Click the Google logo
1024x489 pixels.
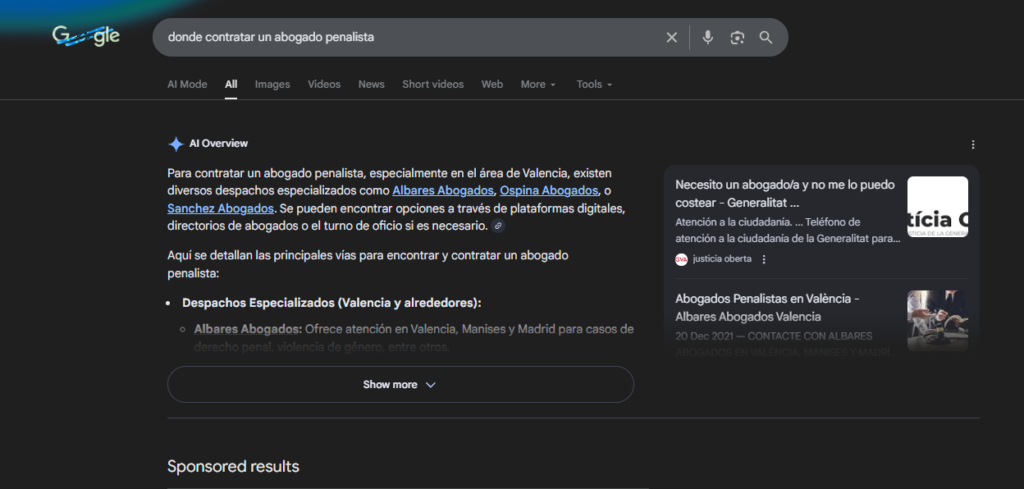coord(87,36)
